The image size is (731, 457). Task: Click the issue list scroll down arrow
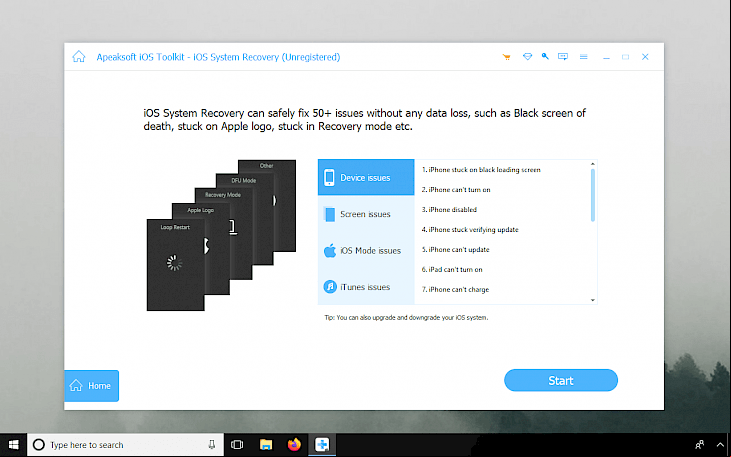point(593,300)
